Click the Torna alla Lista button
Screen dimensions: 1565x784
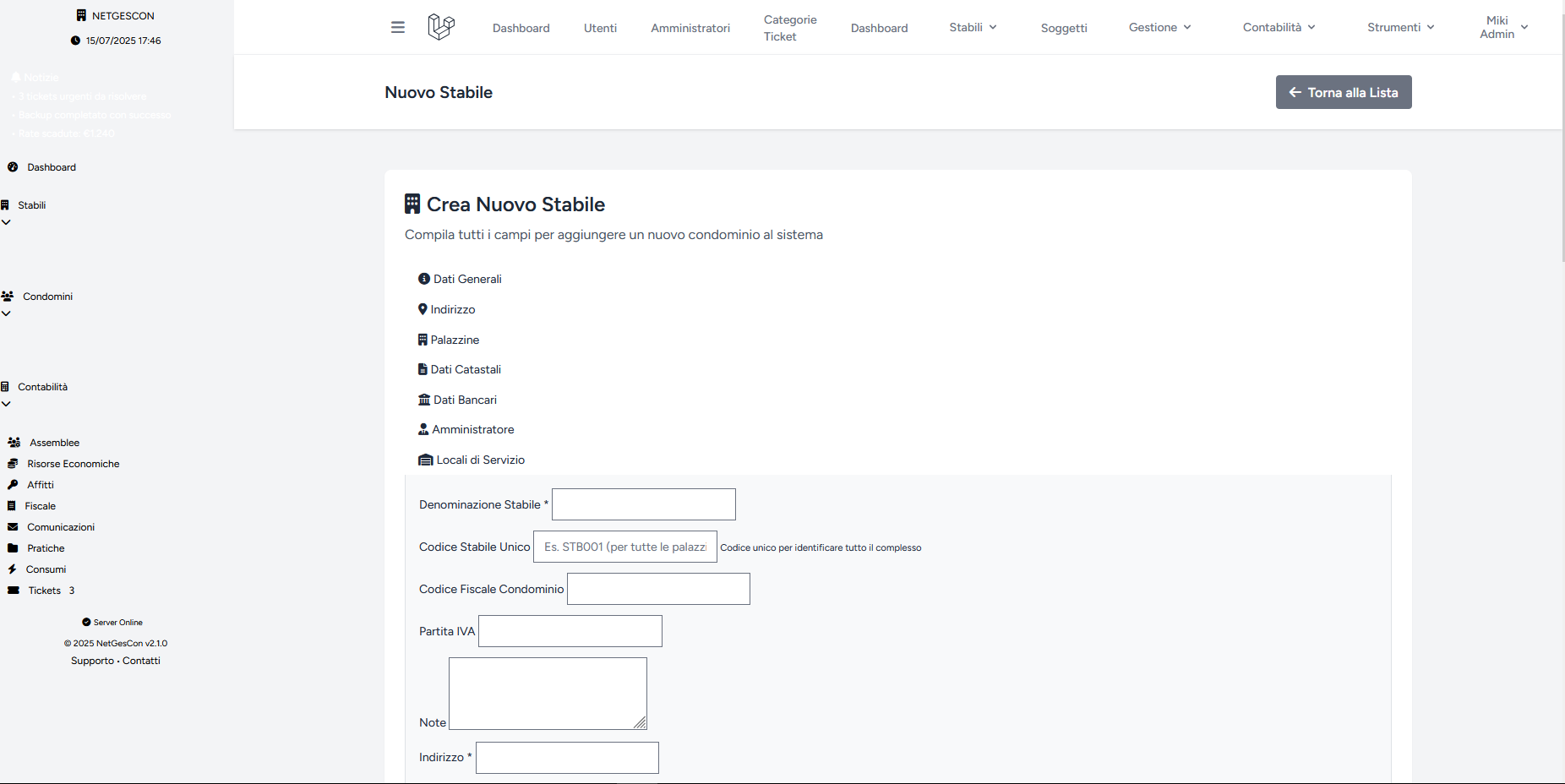(1344, 92)
